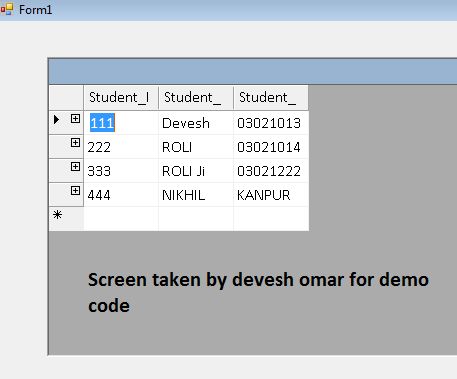Expand the row with ID 333
Image resolution: width=457 pixels, height=379 pixels.
(75, 167)
